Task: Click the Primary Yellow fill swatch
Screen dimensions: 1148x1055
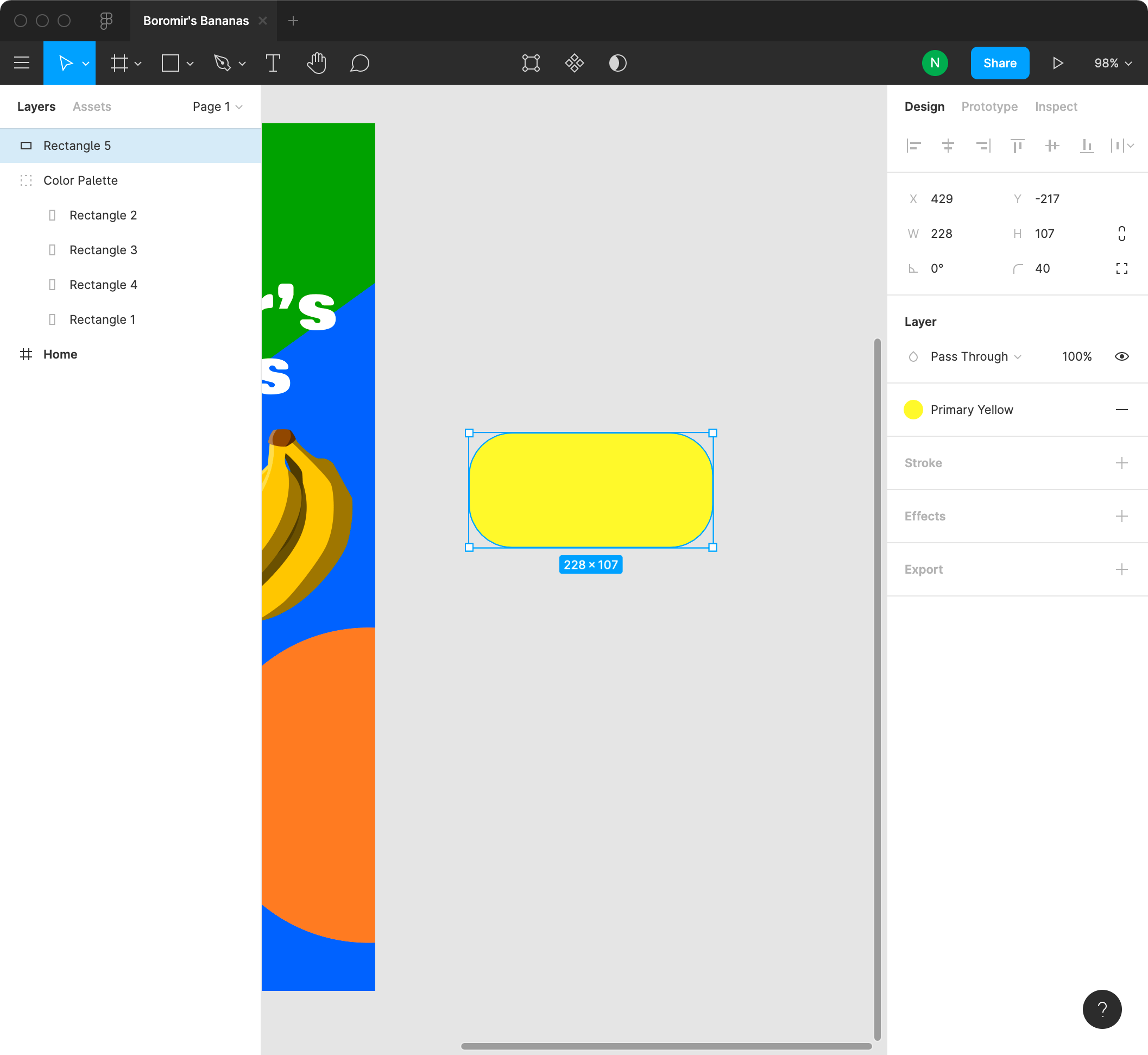Action: point(913,409)
